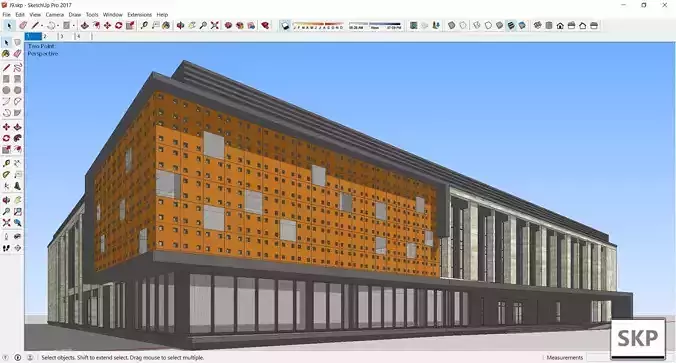Pick the Follow Me tool in left palette

click(x=17, y=138)
